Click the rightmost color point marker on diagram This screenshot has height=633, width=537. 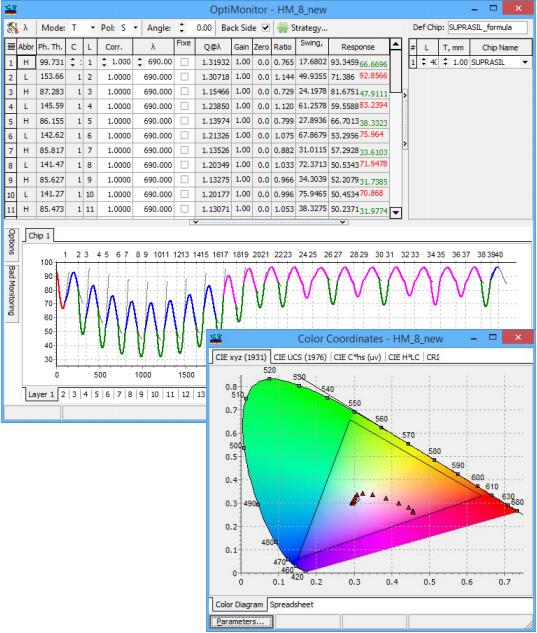click(x=413, y=512)
